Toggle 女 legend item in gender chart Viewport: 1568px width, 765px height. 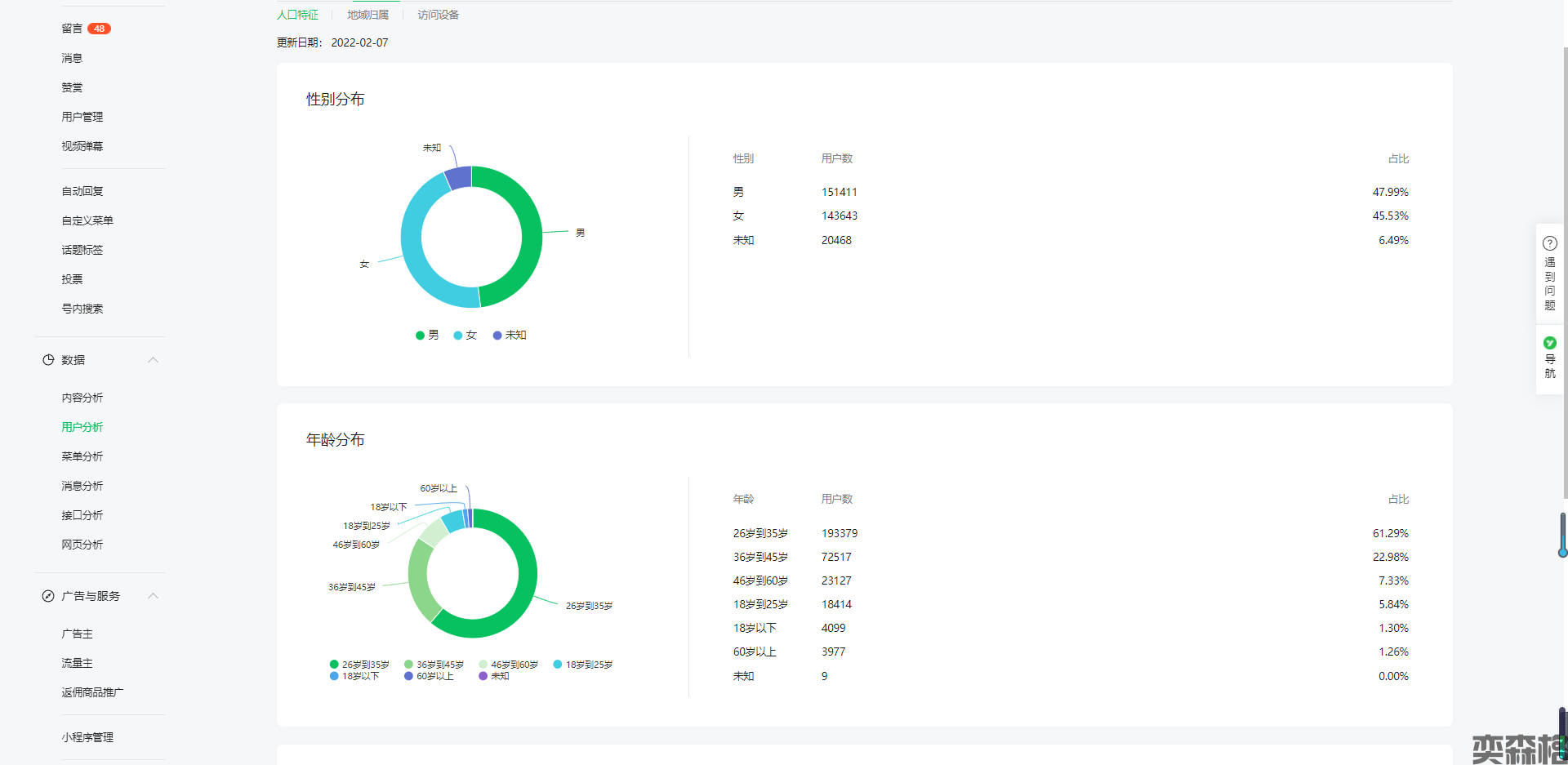click(x=465, y=336)
